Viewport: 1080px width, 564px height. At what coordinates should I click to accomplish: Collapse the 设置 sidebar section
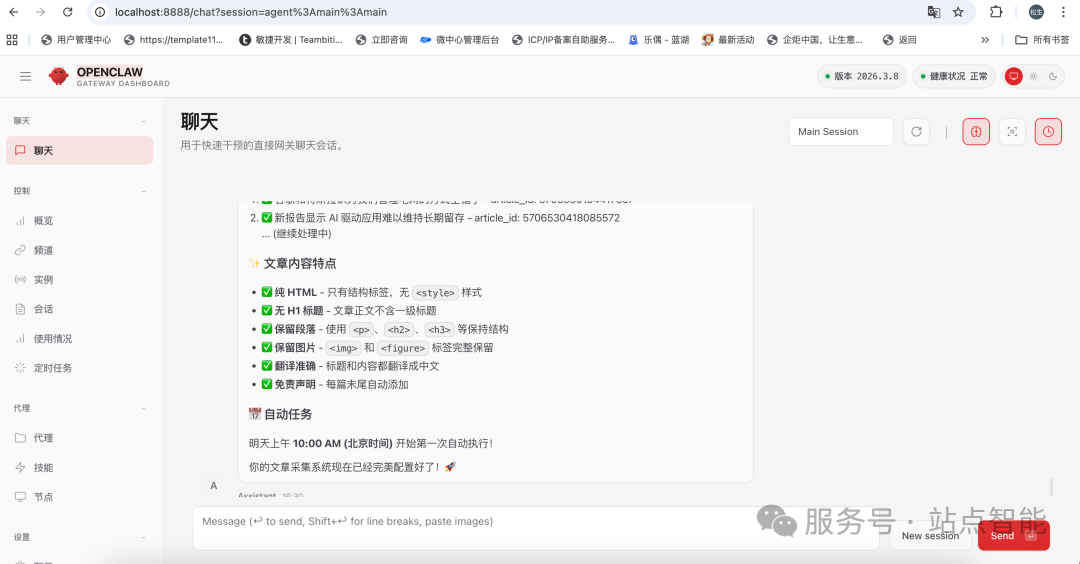pyautogui.click(x=143, y=537)
